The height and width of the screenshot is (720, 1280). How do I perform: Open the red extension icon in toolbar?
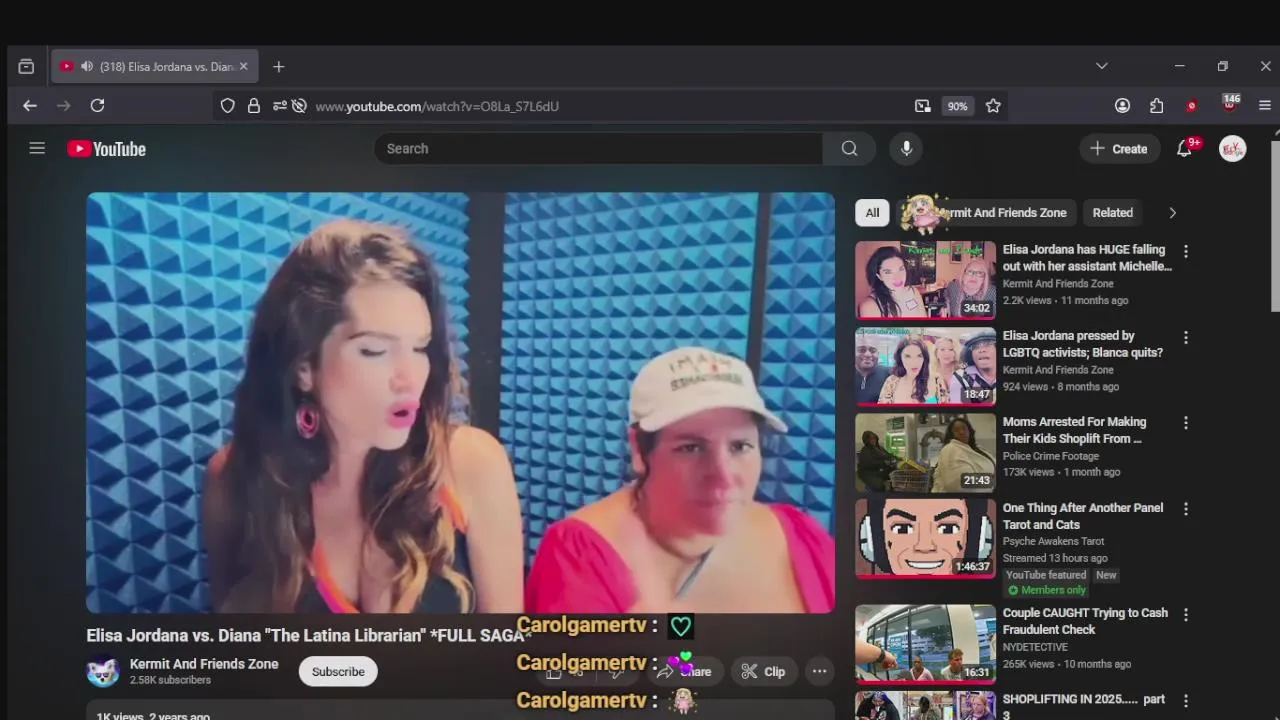coord(1191,106)
